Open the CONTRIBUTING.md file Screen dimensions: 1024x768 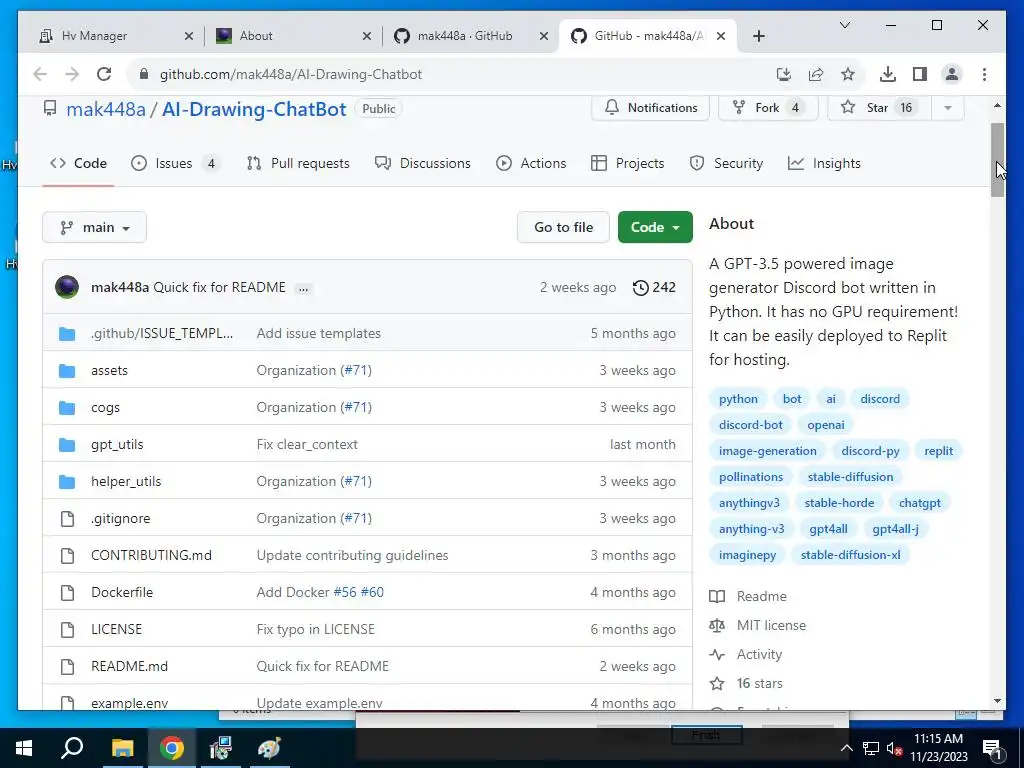tap(152, 556)
